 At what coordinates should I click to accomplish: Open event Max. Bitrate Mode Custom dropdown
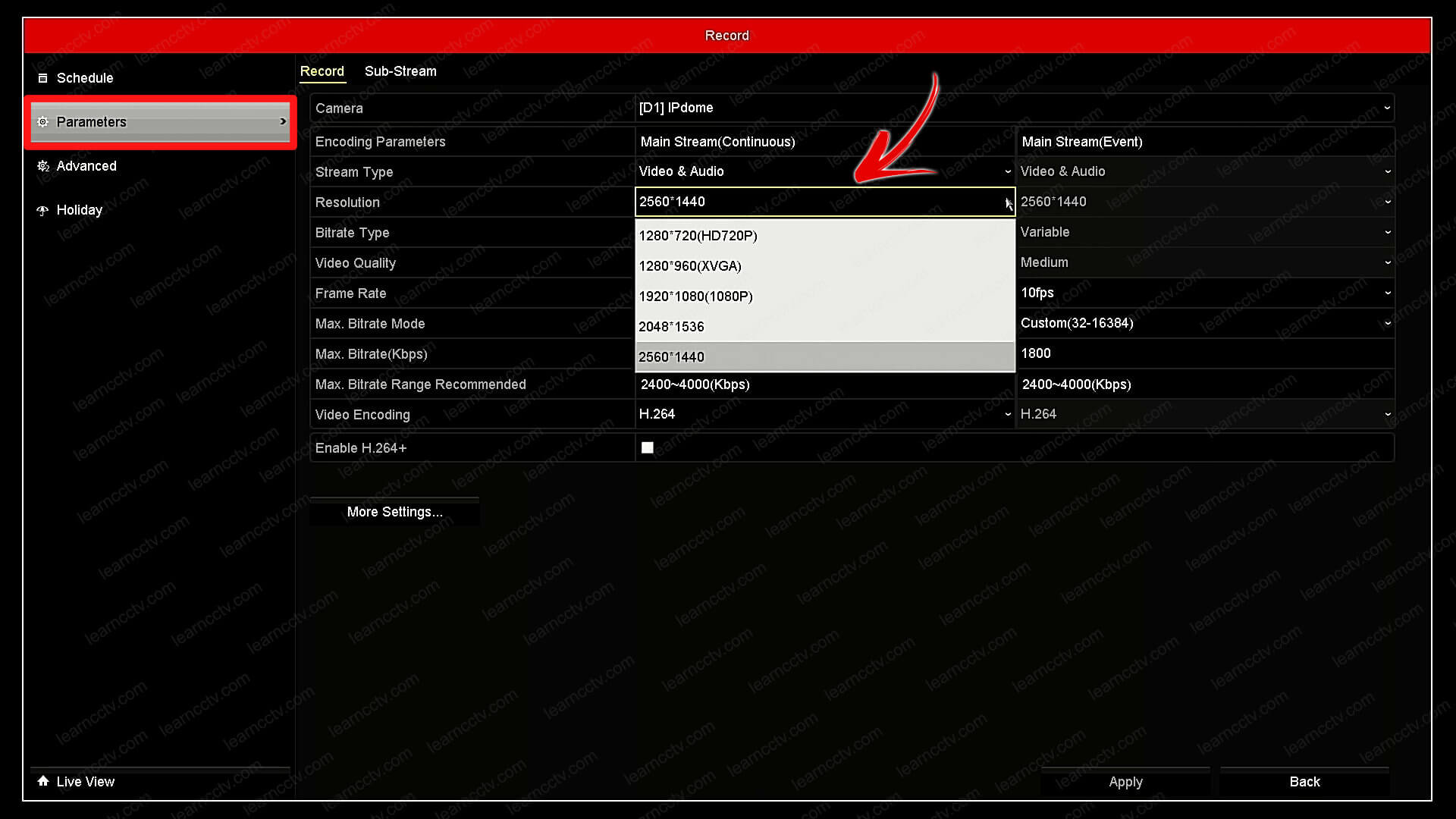pos(1204,323)
